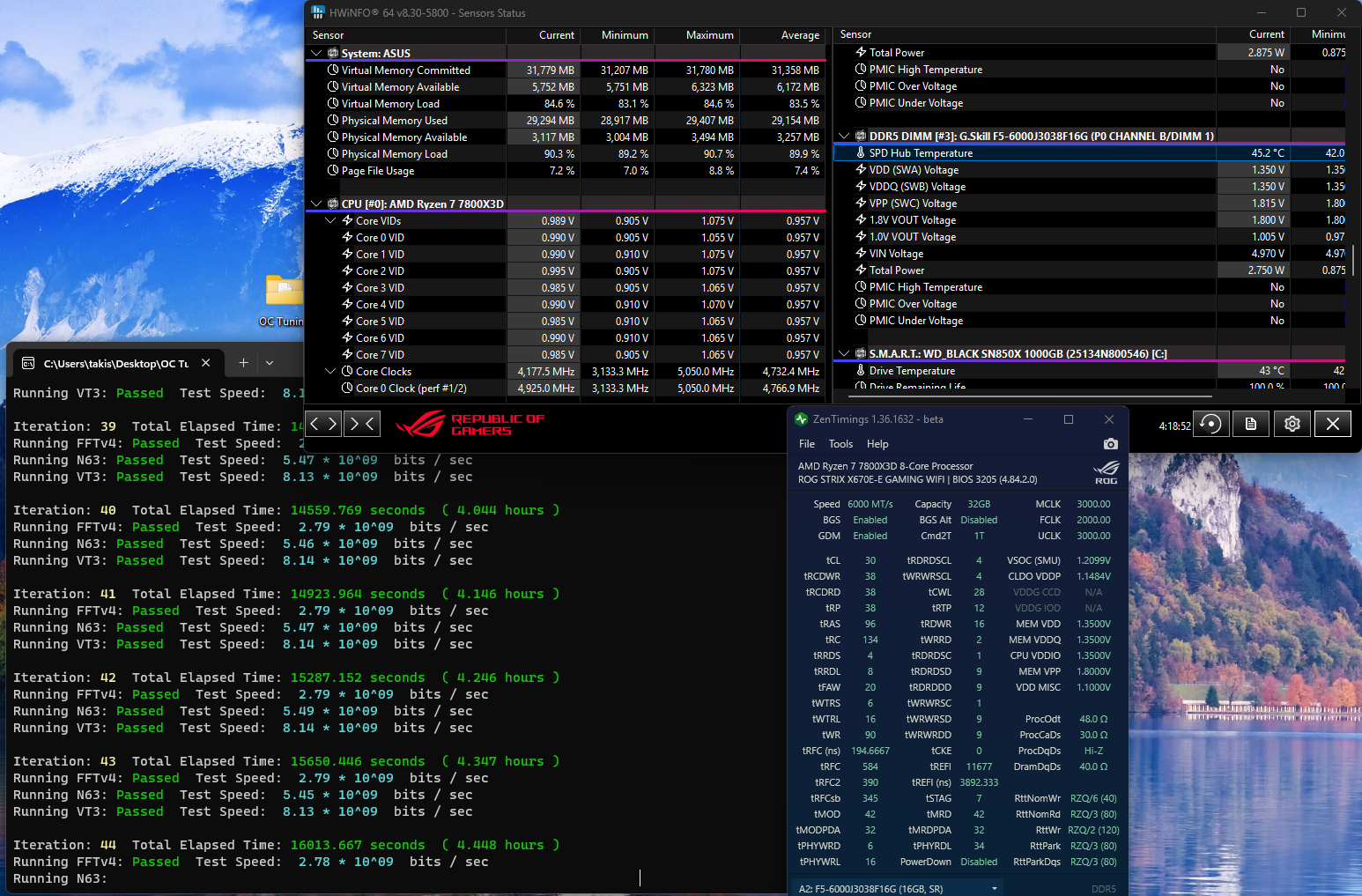Click the S.M.A.R.T. WD_BLACK drive icon

tap(861, 353)
